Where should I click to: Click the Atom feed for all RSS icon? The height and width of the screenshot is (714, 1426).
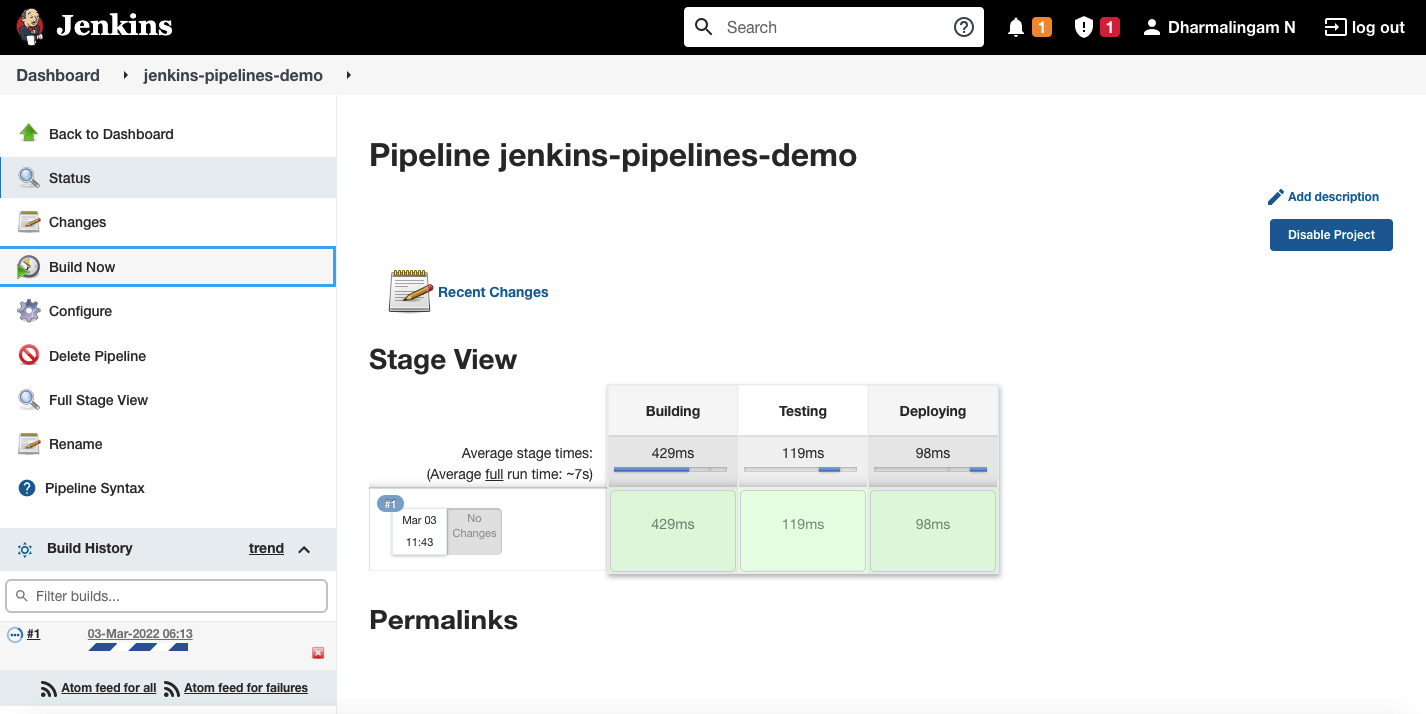48,688
